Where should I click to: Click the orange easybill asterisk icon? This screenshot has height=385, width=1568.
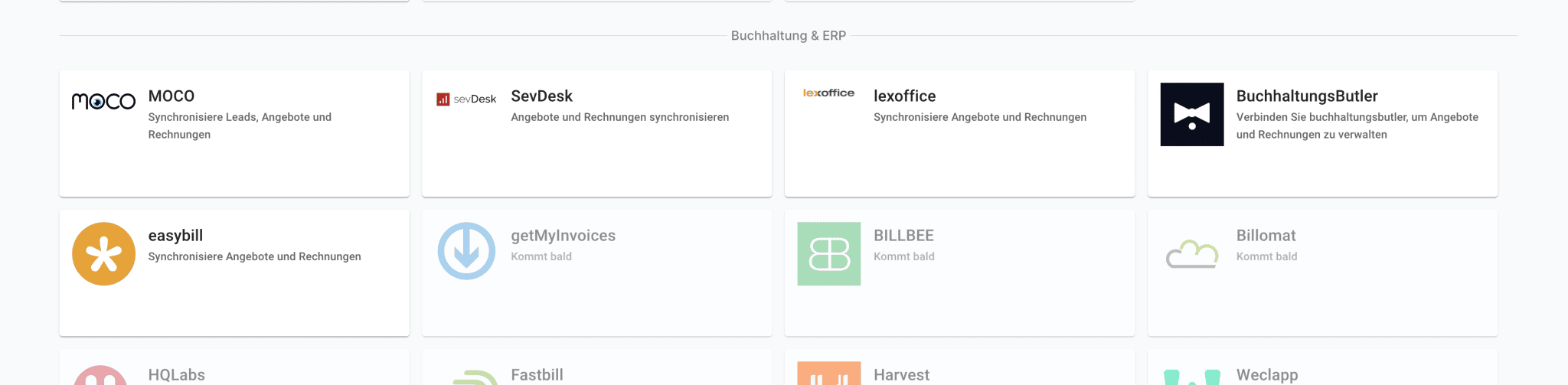pos(103,254)
